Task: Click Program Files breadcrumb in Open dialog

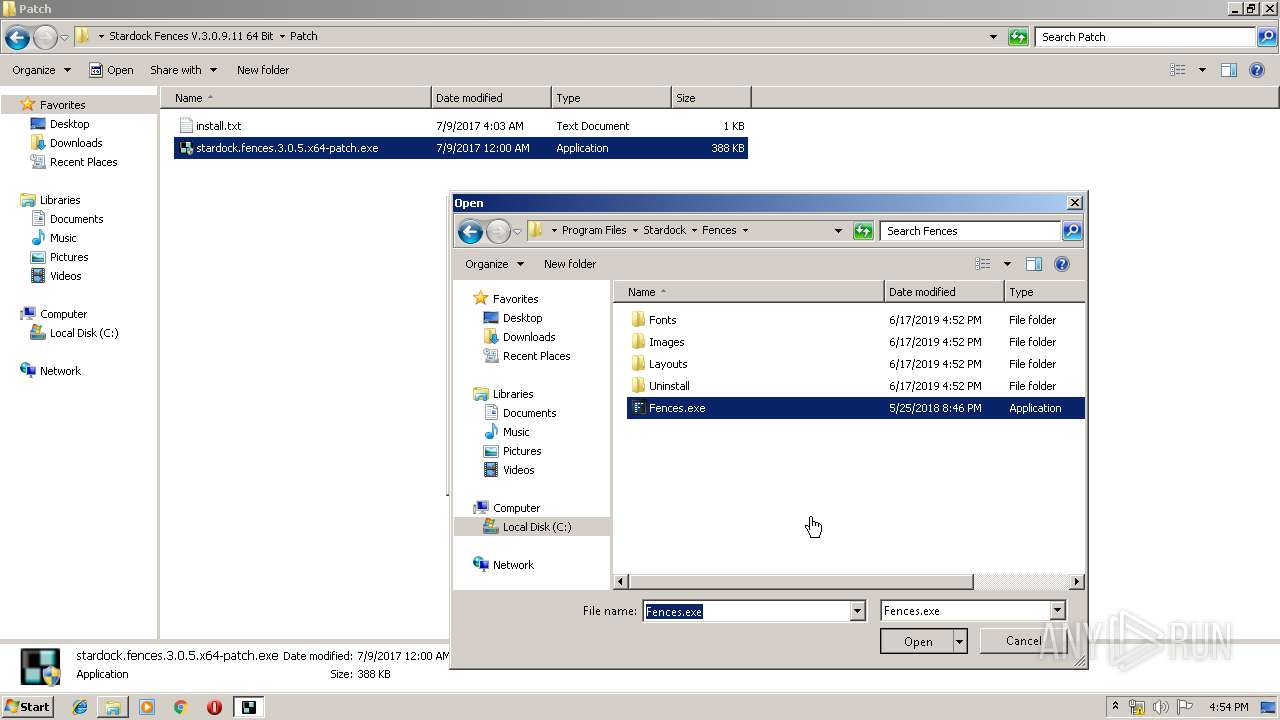Action: click(x=594, y=230)
